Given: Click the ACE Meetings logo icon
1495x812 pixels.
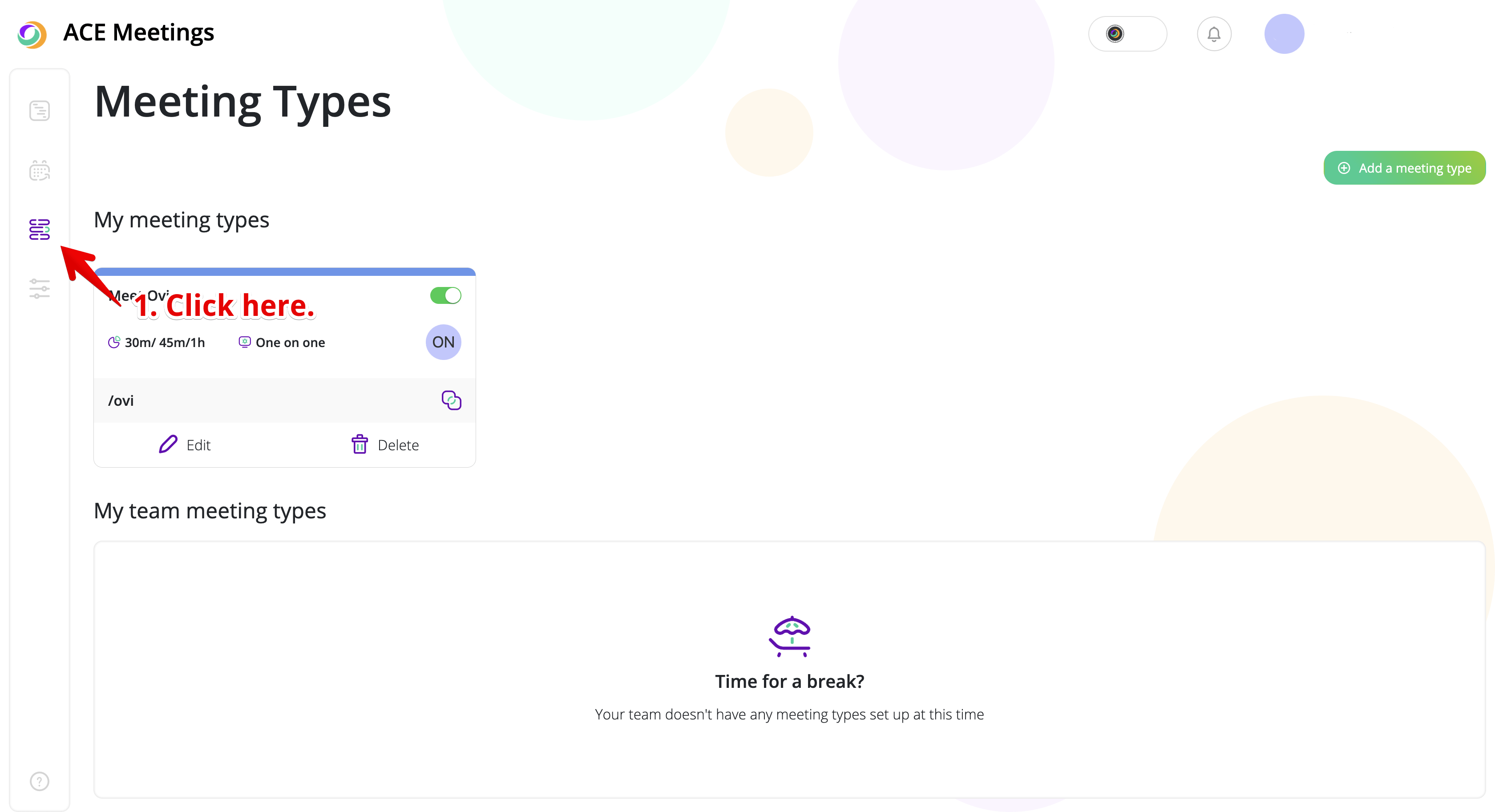Looking at the screenshot, I should 32,34.
